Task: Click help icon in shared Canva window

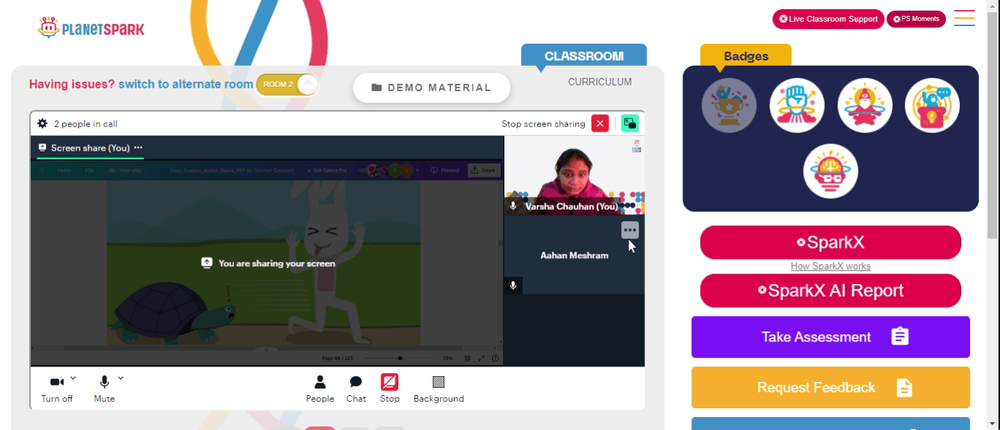Action: 495,359
